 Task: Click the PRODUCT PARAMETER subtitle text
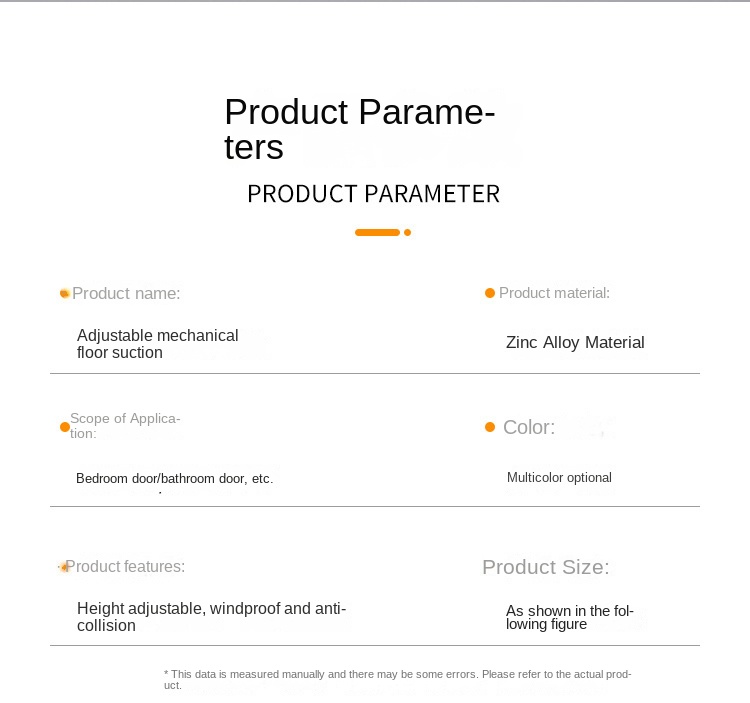[374, 194]
